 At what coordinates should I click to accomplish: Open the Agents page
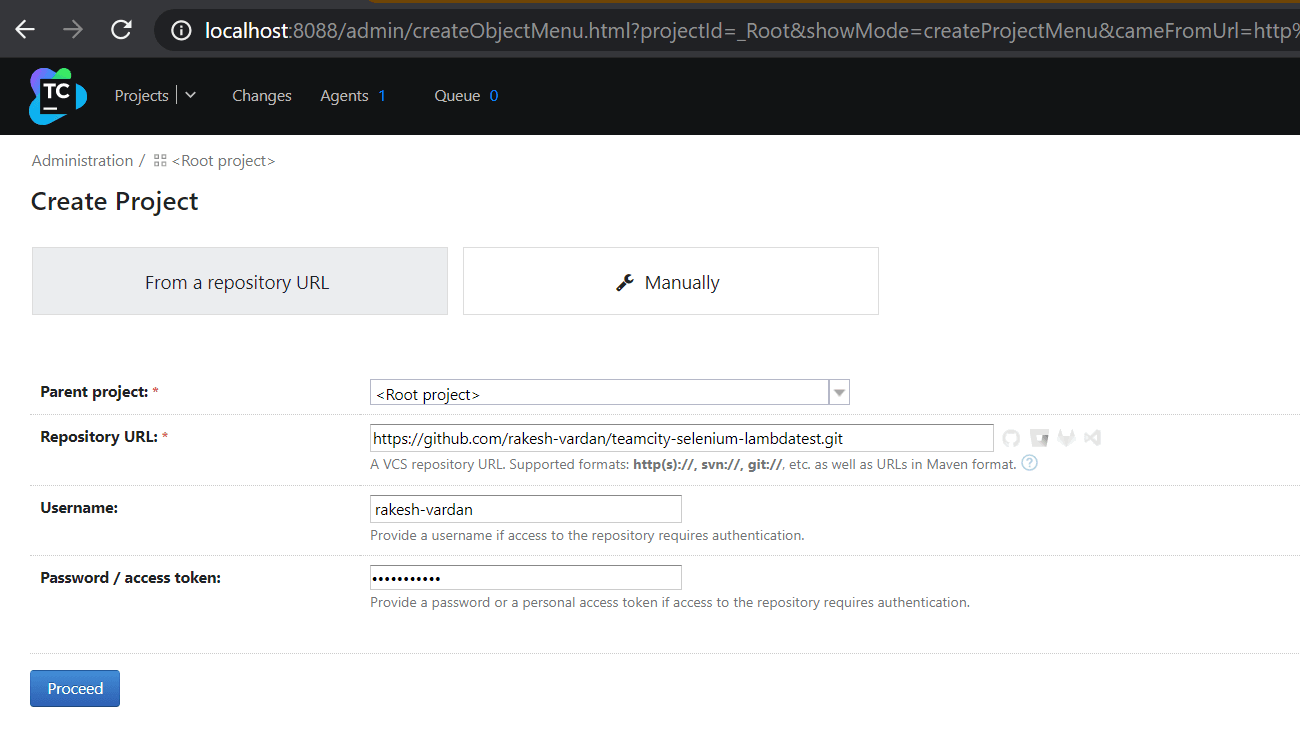[x=344, y=96]
